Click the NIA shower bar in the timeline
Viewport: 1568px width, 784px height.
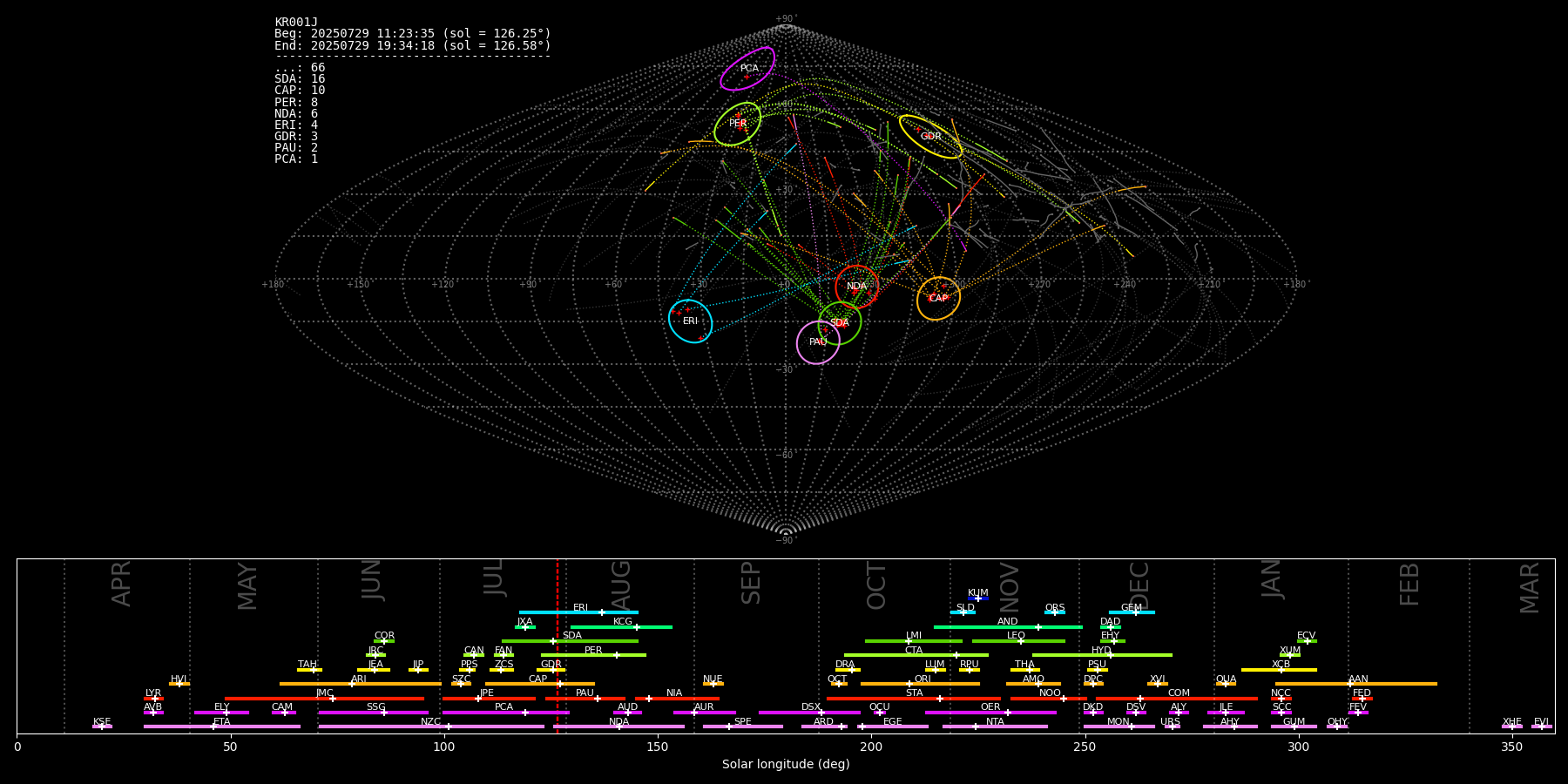point(677,699)
